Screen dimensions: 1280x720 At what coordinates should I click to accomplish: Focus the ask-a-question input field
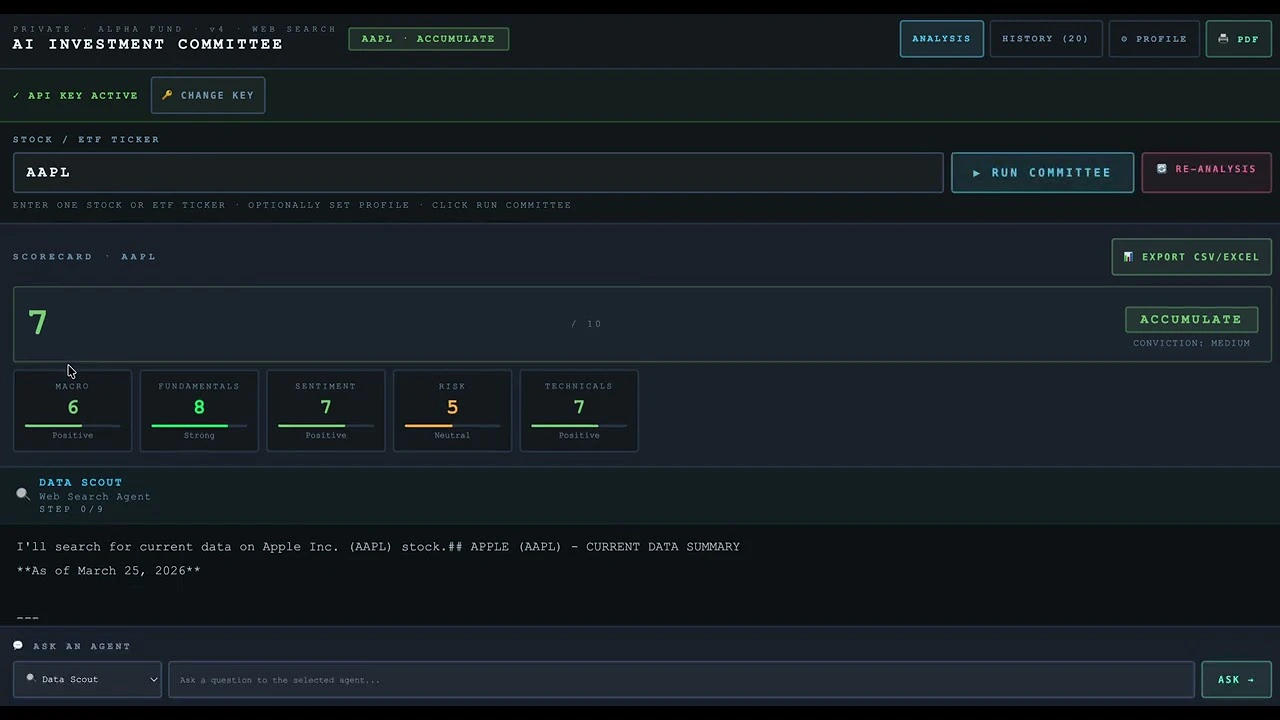click(x=681, y=679)
